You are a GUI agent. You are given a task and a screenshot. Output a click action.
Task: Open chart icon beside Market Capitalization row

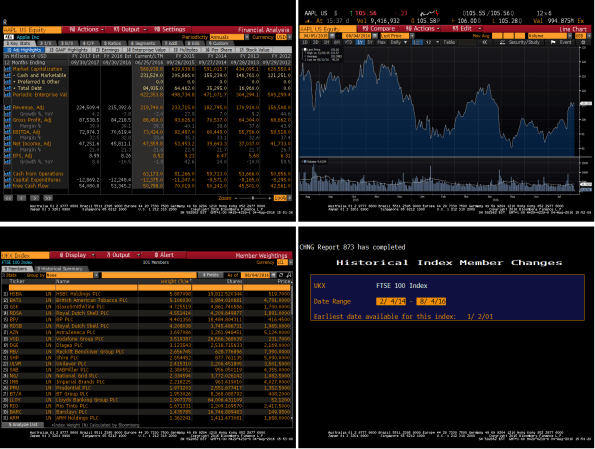pos(7,69)
